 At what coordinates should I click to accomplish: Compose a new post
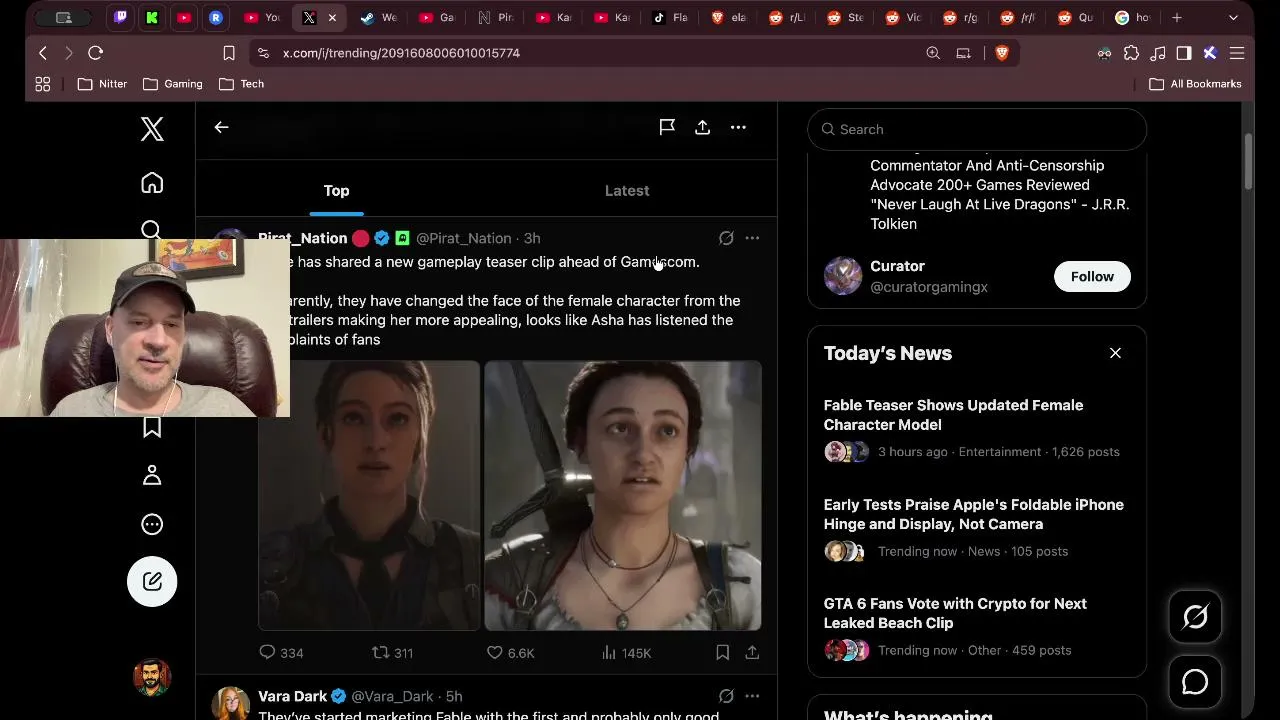coord(152,581)
